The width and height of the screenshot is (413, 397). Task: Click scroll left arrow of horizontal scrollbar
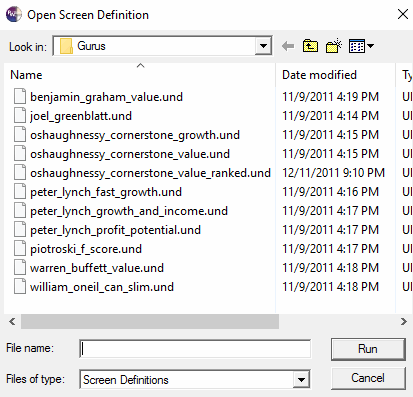coord(12,321)
